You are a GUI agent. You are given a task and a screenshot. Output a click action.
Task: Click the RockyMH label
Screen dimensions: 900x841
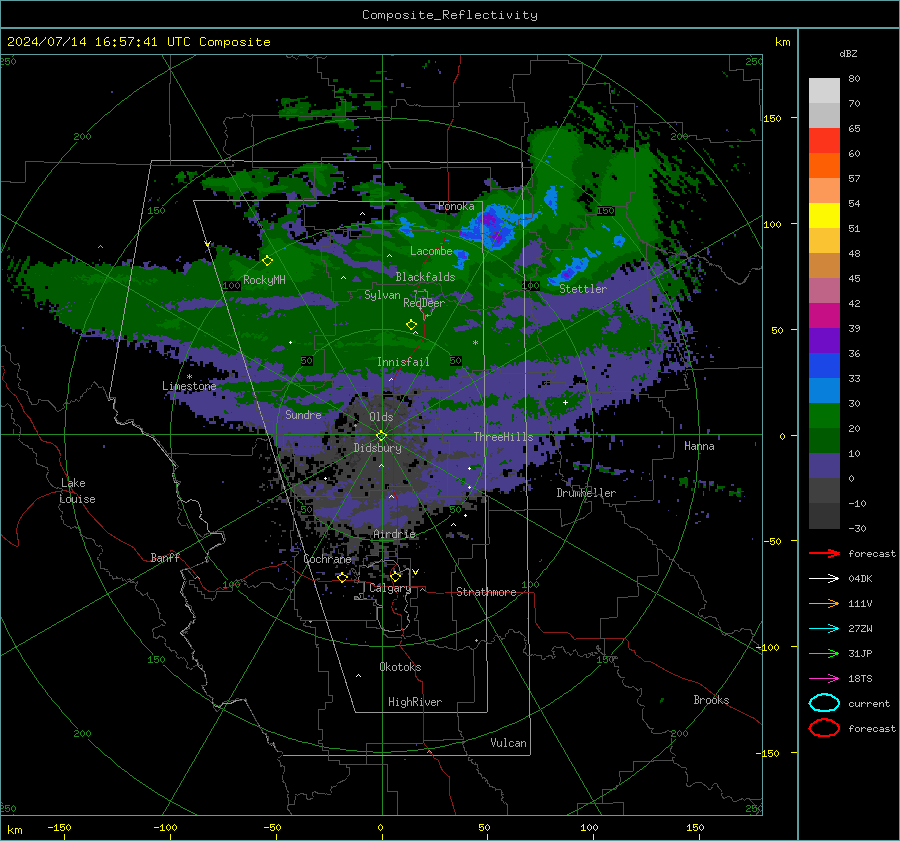click(x=264, y=280)
